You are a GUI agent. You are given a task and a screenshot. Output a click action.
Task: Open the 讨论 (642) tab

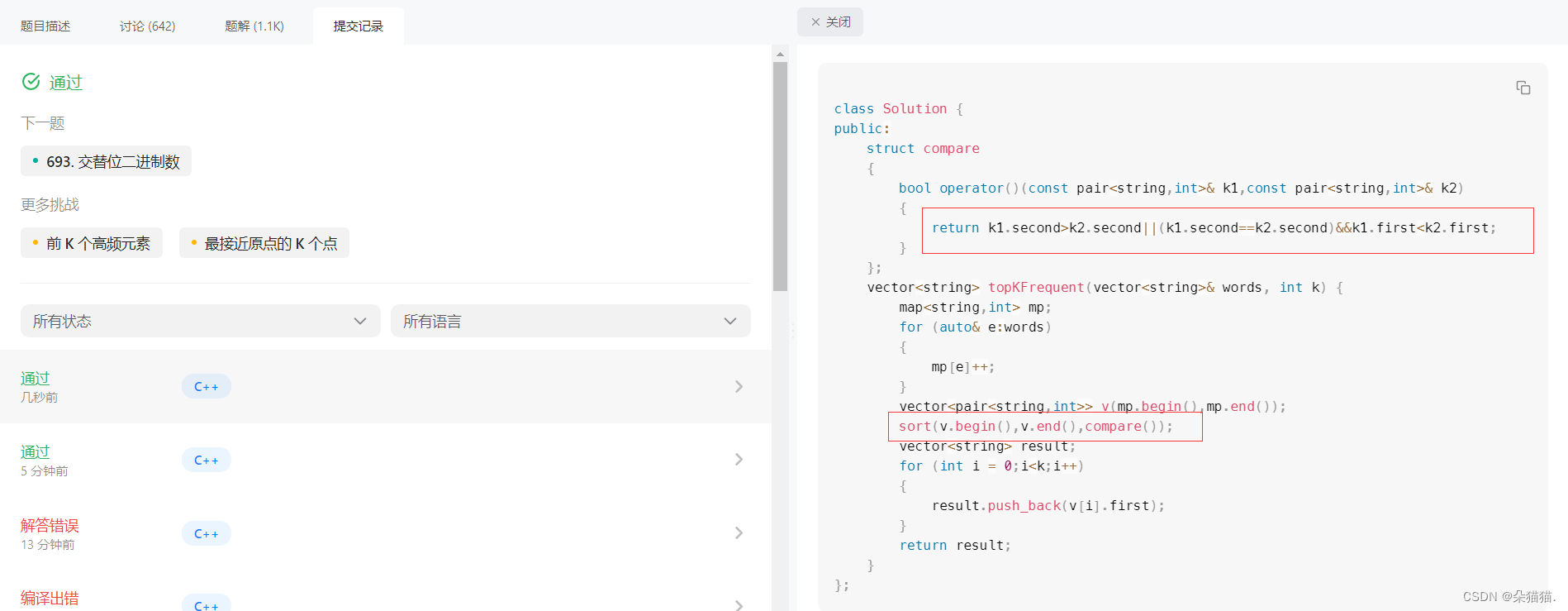(147, 26)
